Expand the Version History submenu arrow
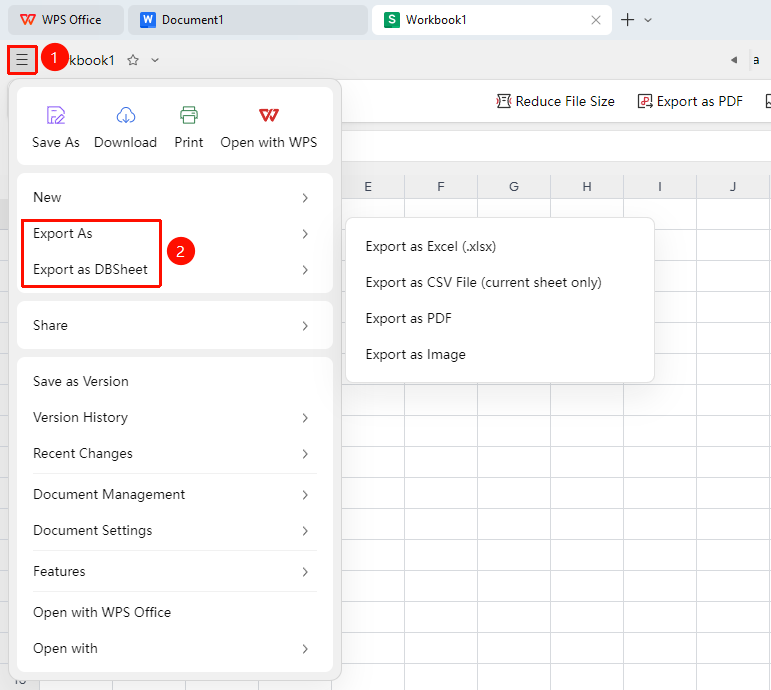Image resolution: width=771 pixels, height=690 pixels. coord(305,418)
